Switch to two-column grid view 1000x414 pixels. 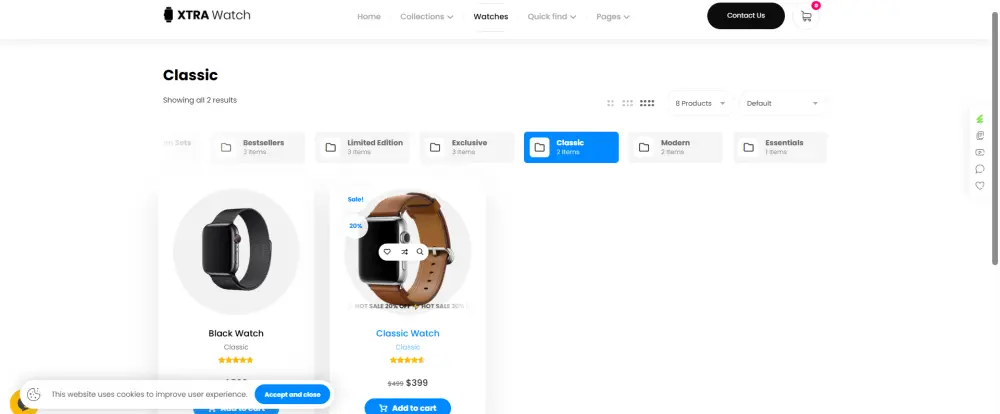pyautogui.click(x=610, y=103)
